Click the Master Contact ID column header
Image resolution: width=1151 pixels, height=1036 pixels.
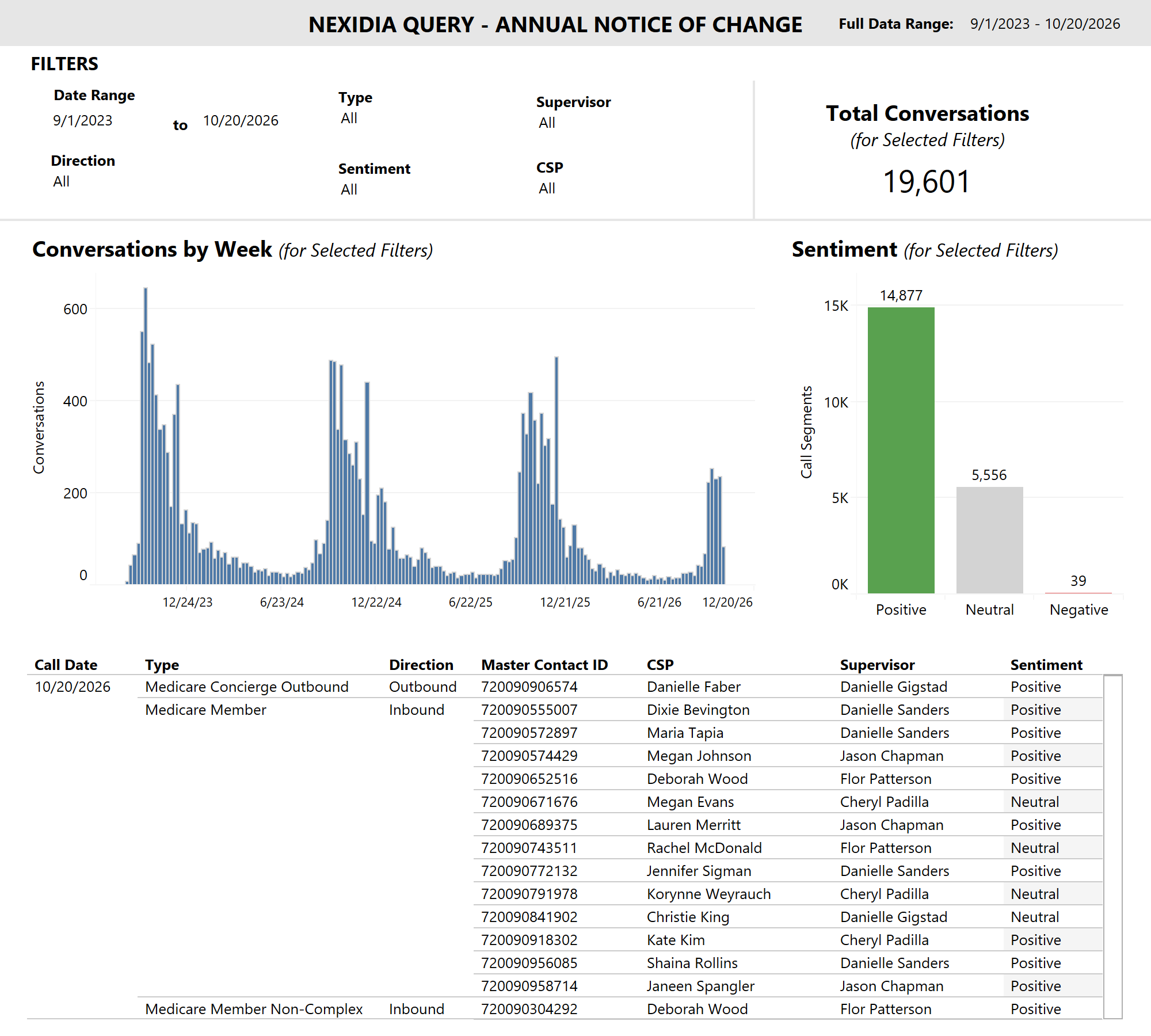[544, 665]
